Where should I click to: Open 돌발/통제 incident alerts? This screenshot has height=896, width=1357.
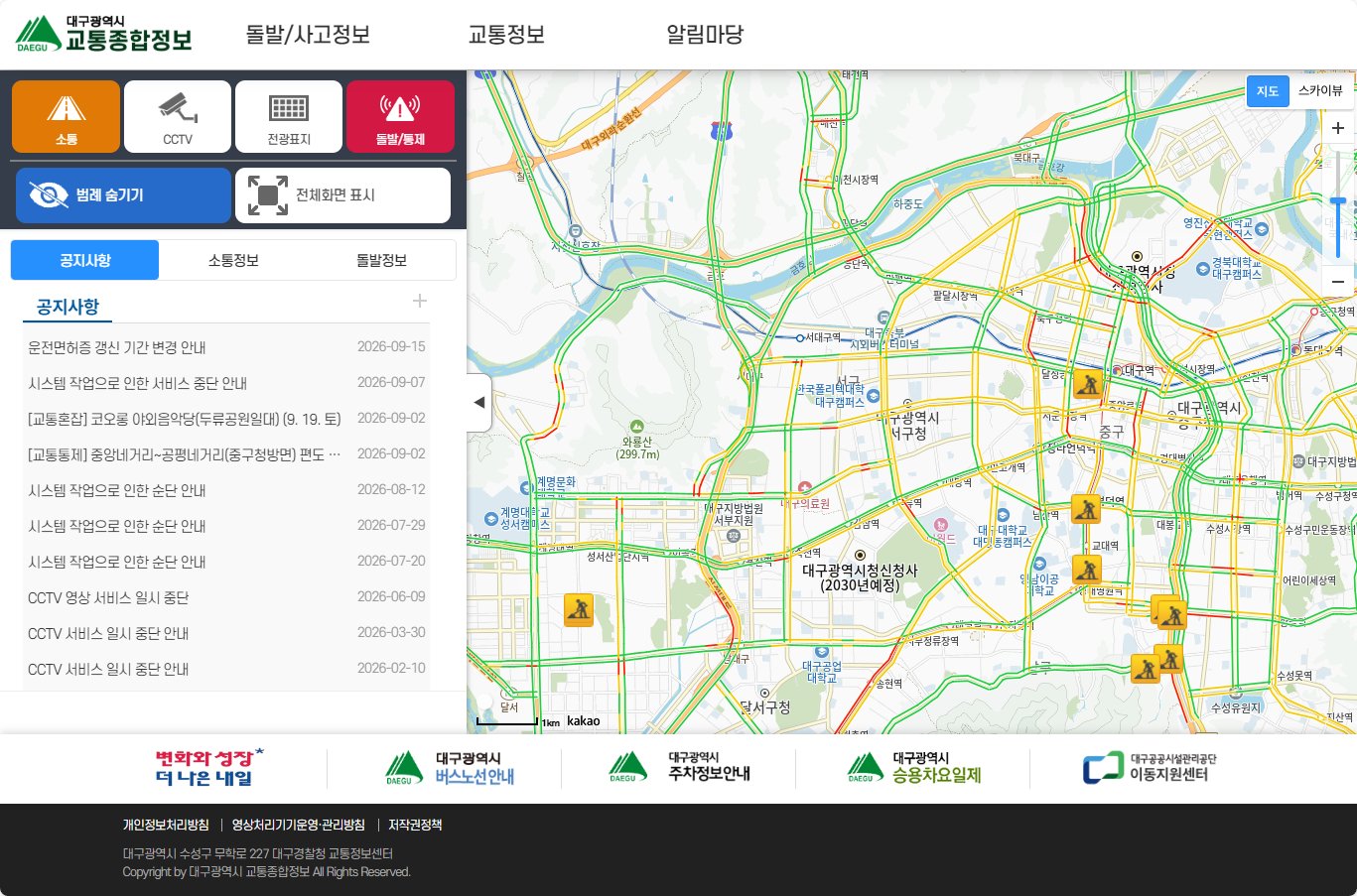(x=400, y=116)
